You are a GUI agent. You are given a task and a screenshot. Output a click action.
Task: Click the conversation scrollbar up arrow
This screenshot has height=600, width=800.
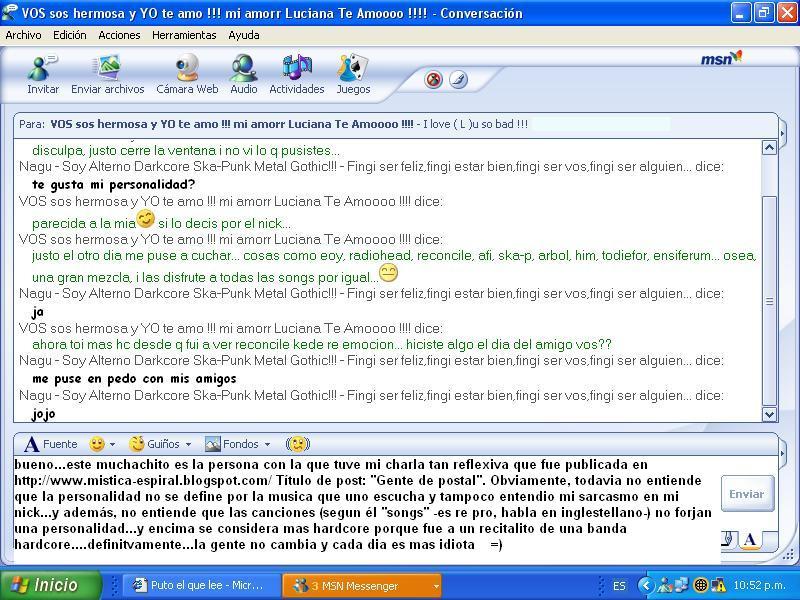769,148
